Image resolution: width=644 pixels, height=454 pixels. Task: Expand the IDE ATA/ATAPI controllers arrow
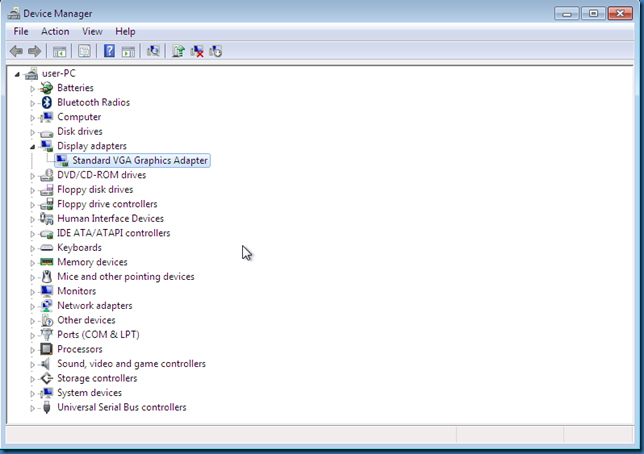click(32, 234)
